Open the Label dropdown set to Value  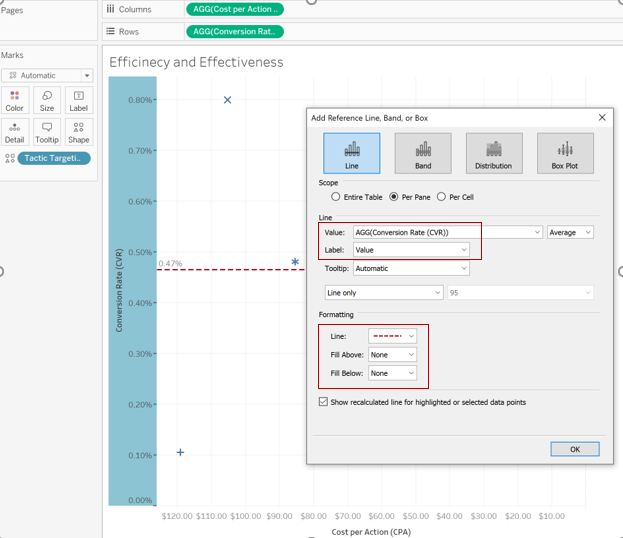coord(411,250)
